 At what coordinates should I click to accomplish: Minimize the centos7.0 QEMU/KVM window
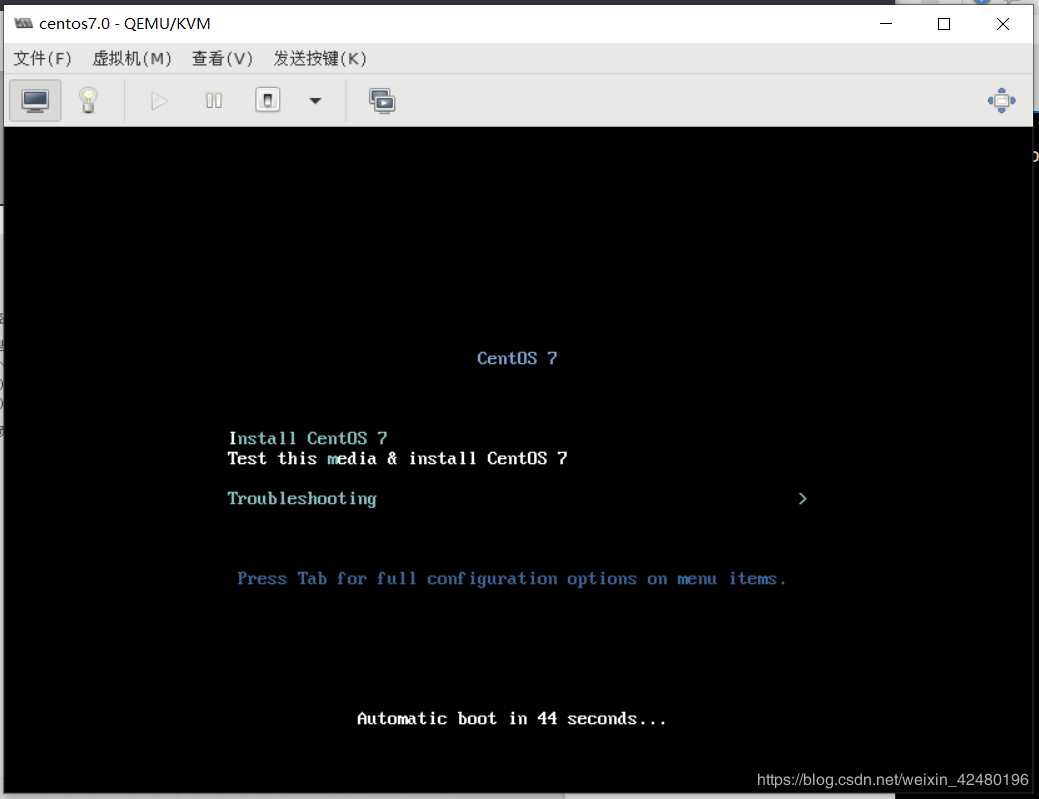click(886, 23)
